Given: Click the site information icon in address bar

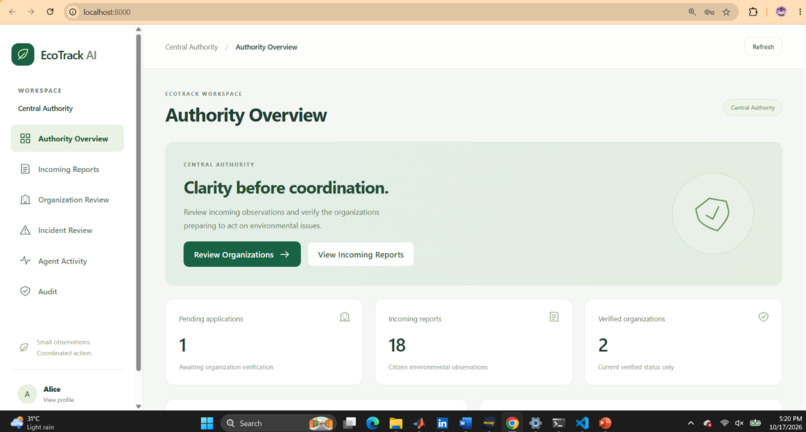Looking at the screenshot, I should 73,12.
